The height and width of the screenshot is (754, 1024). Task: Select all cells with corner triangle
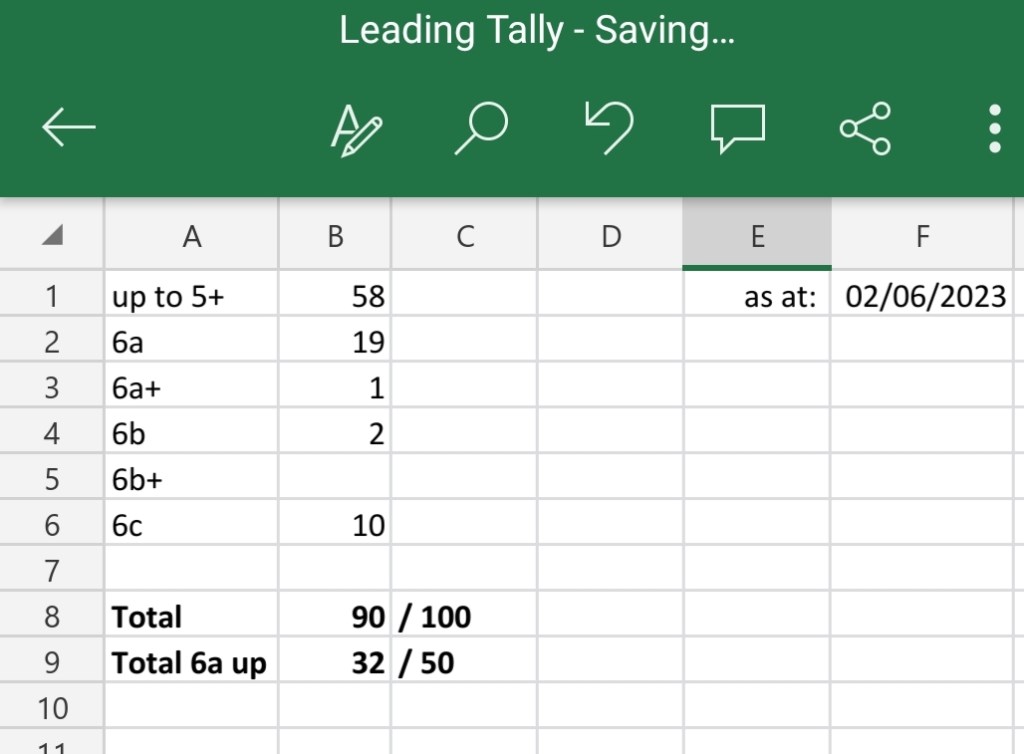click(x=52, y=234)
